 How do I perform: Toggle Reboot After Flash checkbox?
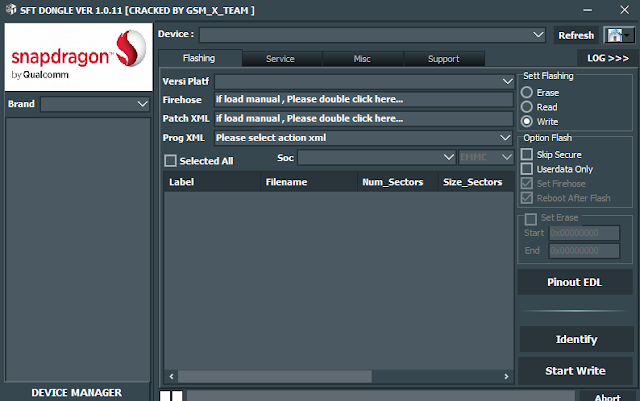click(527, 198)
